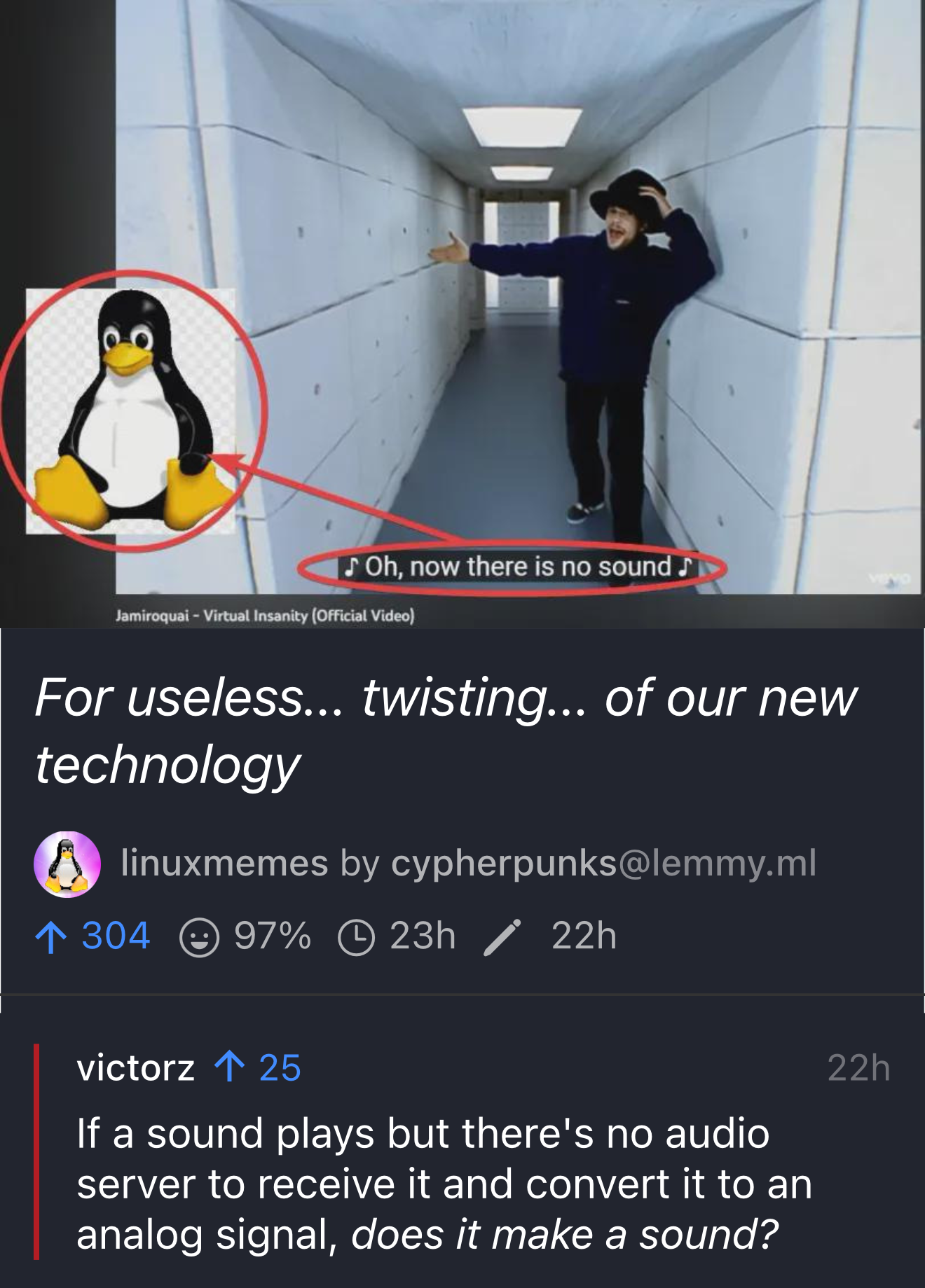
Task: Upvote the post with the arrow icon
Action: point(50,937)
